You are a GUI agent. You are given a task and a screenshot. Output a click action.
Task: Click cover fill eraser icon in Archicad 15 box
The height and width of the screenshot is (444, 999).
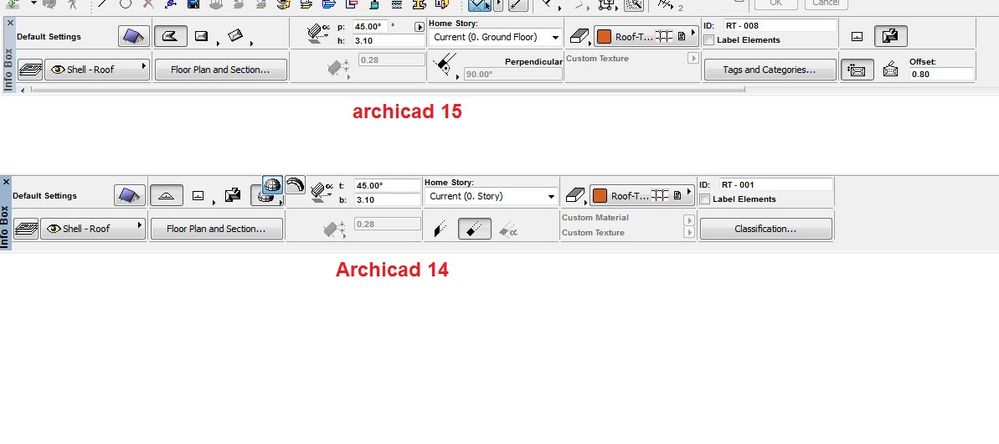click(579, 36)
